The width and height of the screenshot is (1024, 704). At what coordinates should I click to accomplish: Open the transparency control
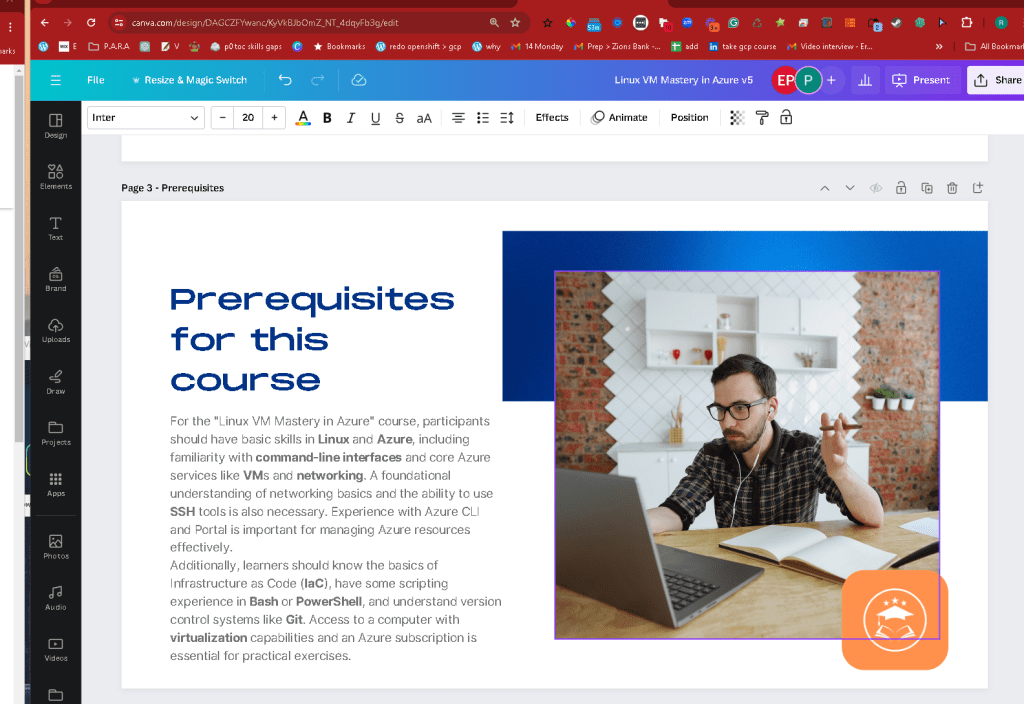tap(737, 118)
